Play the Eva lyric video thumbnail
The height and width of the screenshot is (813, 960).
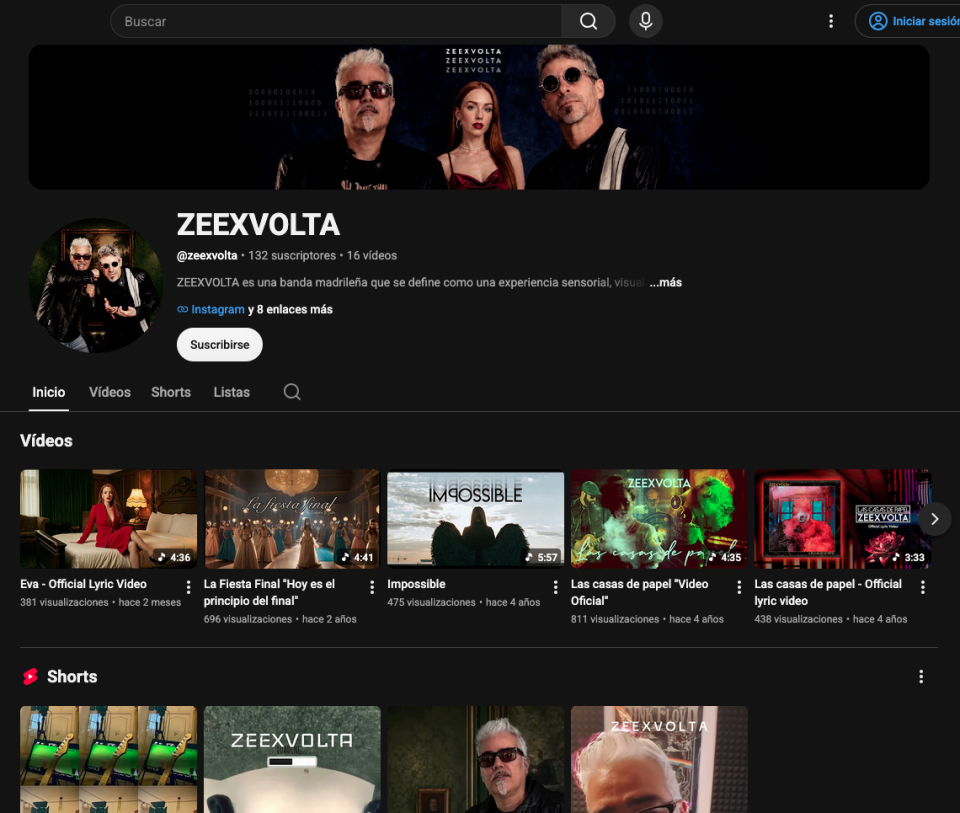[108, 519]
